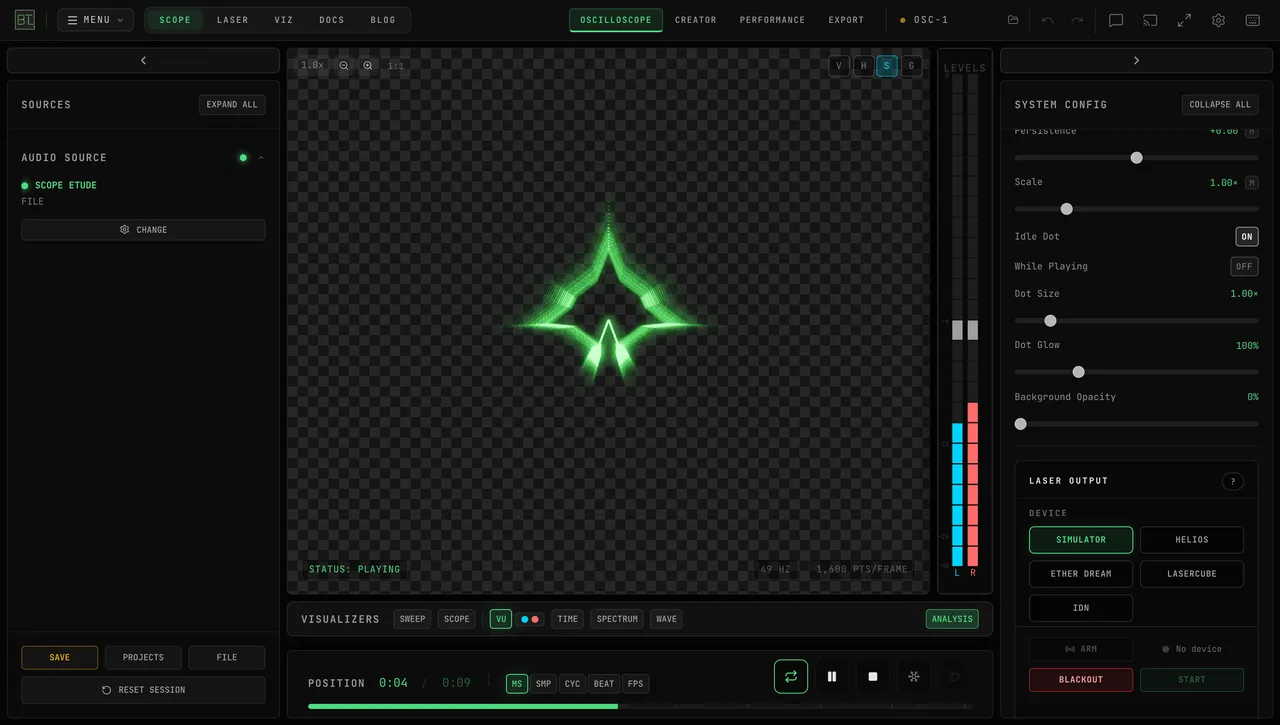The width and height of the screenshot is (1280, 725).
Task: Open the EXPORT tab
Action: pos(846,20)
